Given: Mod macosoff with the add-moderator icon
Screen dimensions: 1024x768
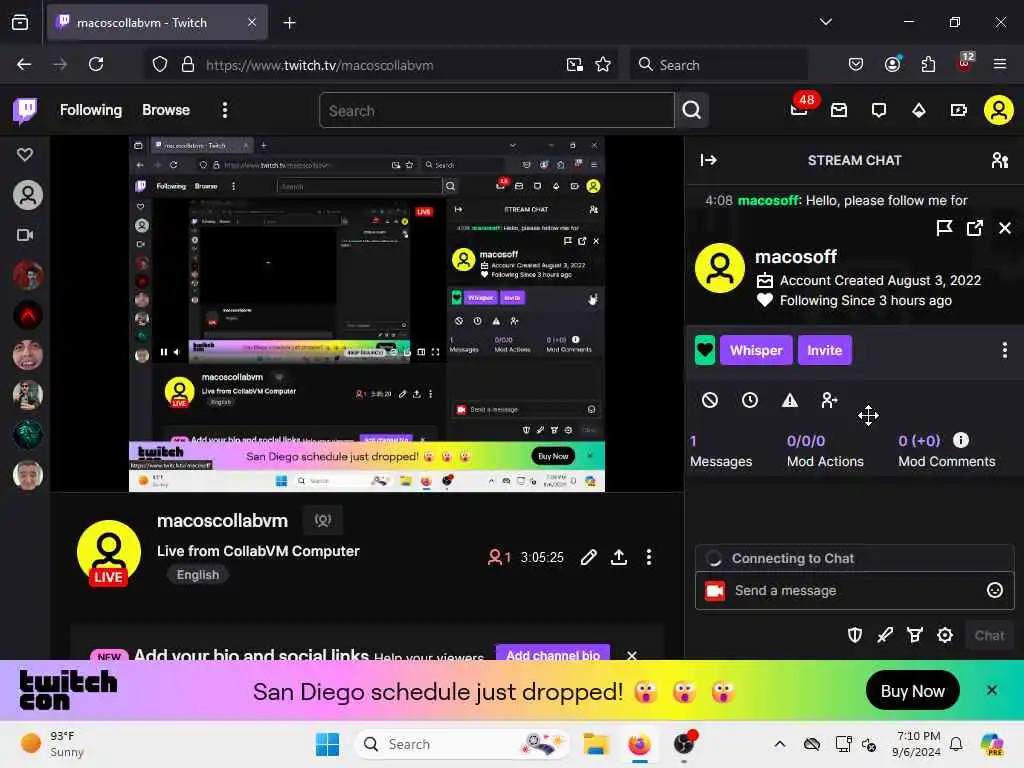Looking at the screenshot, I should click(x=829, y=400).
